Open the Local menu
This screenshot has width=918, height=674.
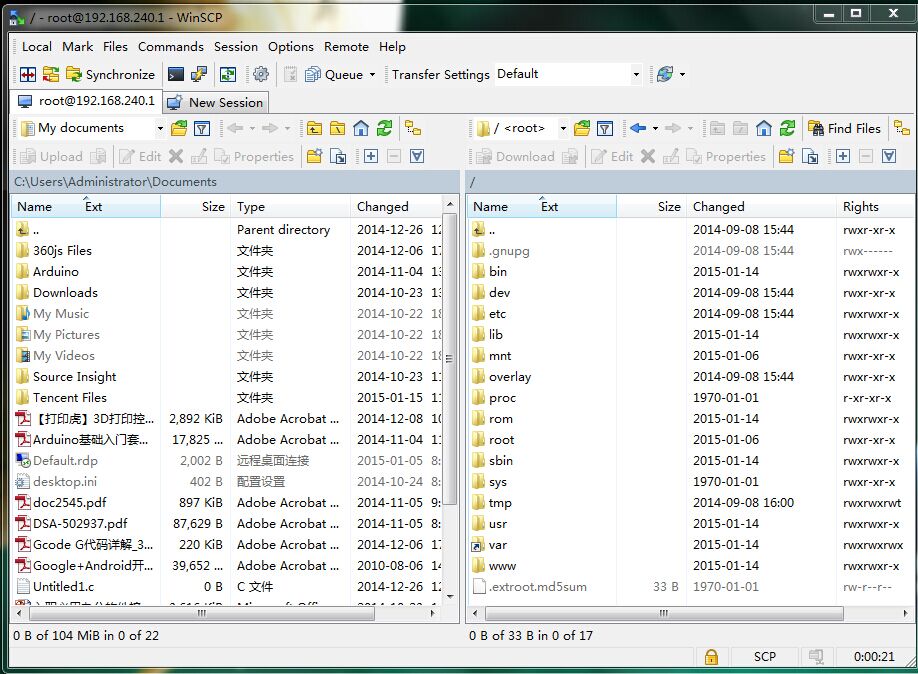pyautogui.click(x=37, y=47)
